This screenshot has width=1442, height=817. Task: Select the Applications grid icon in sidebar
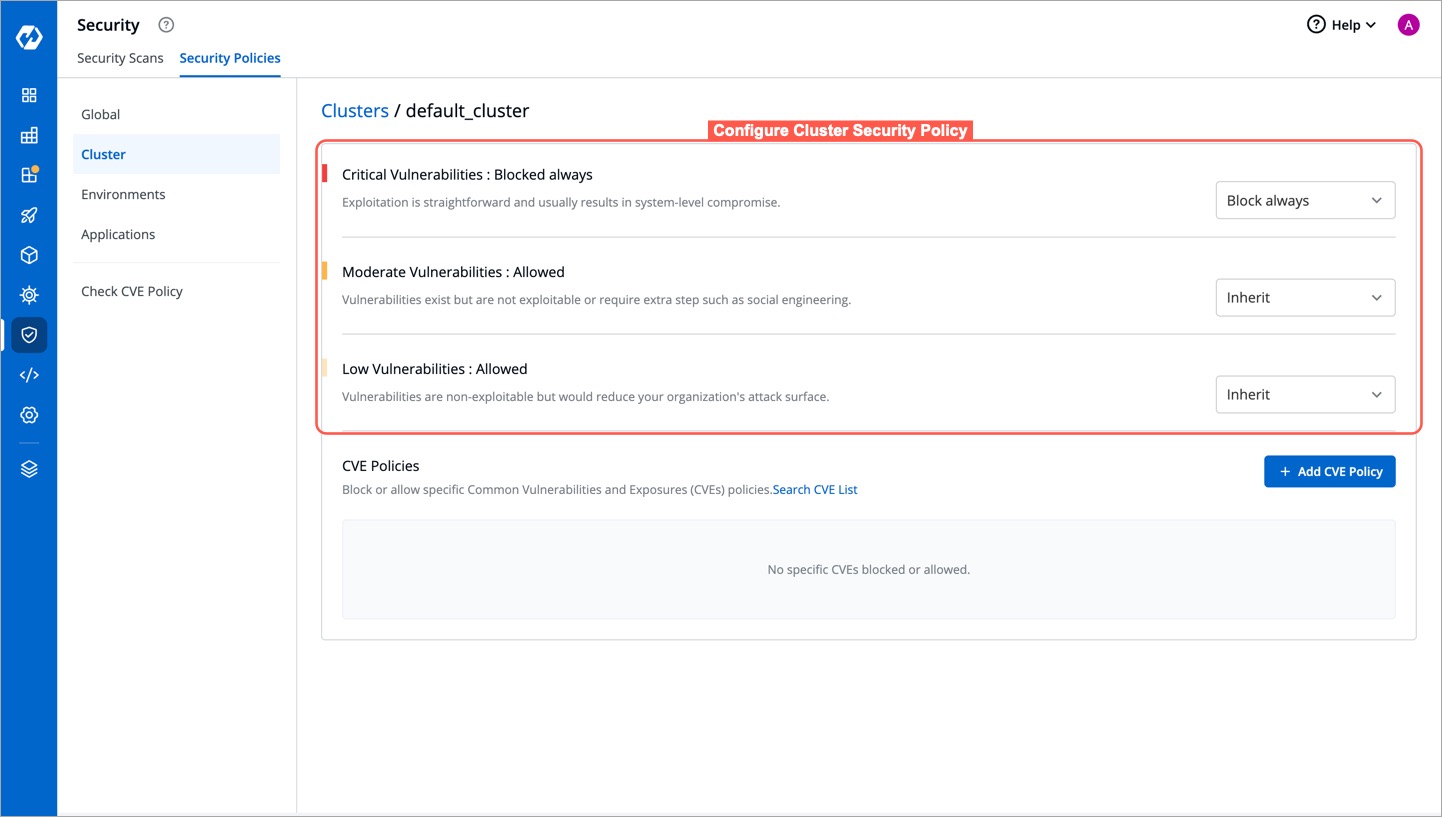29,95
